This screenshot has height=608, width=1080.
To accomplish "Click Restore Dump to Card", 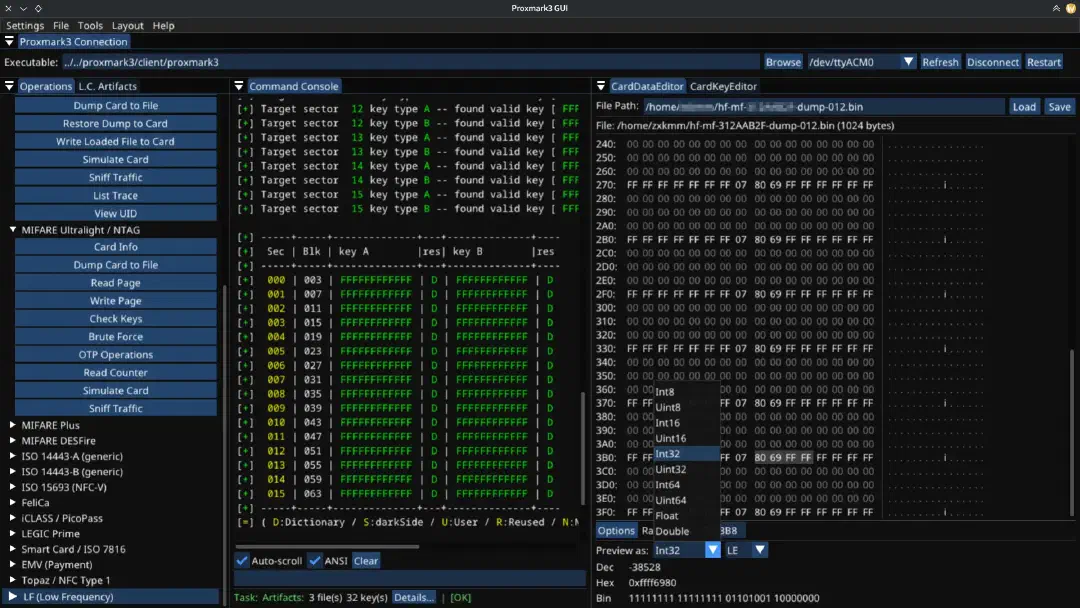I will click(115, 123).
